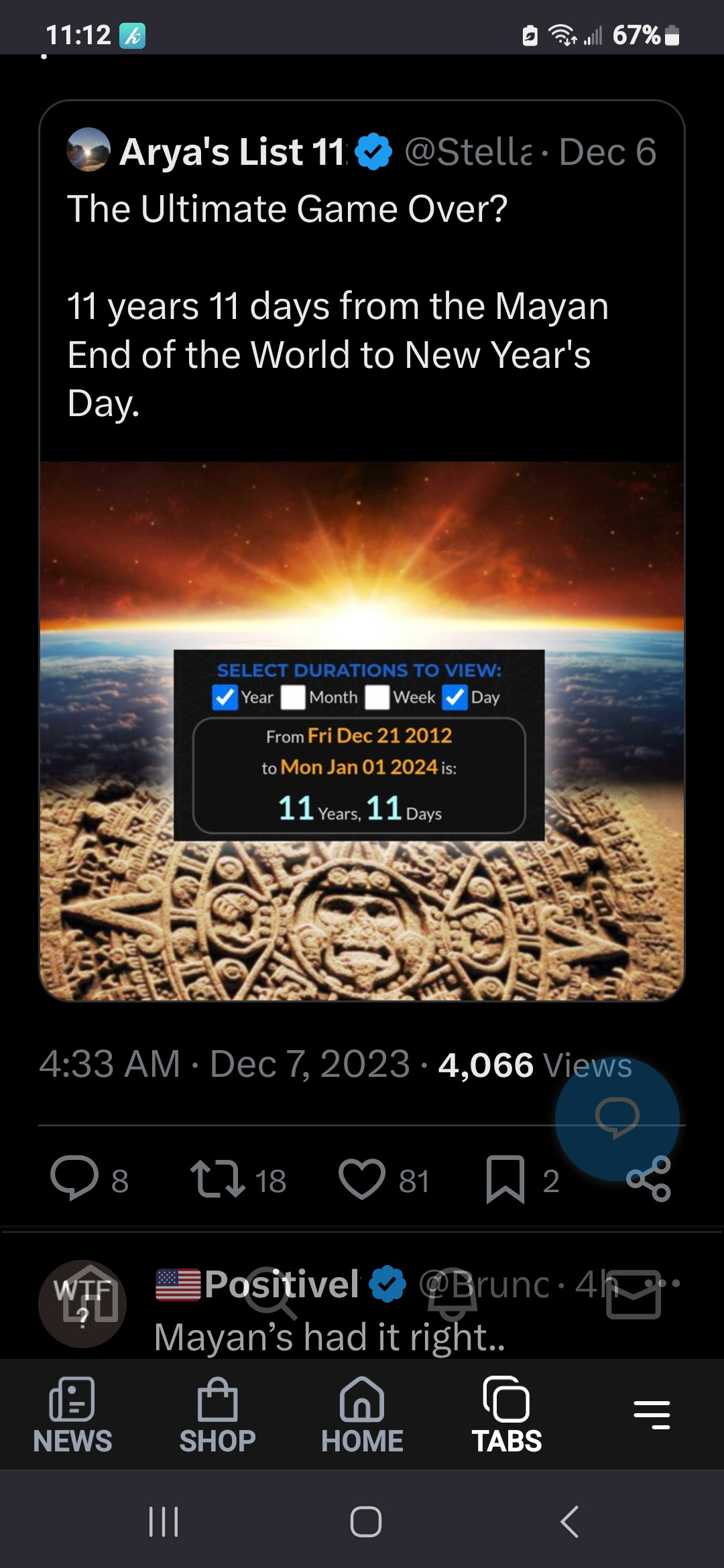Like the post with heart icon

(x=362, y=1179)
